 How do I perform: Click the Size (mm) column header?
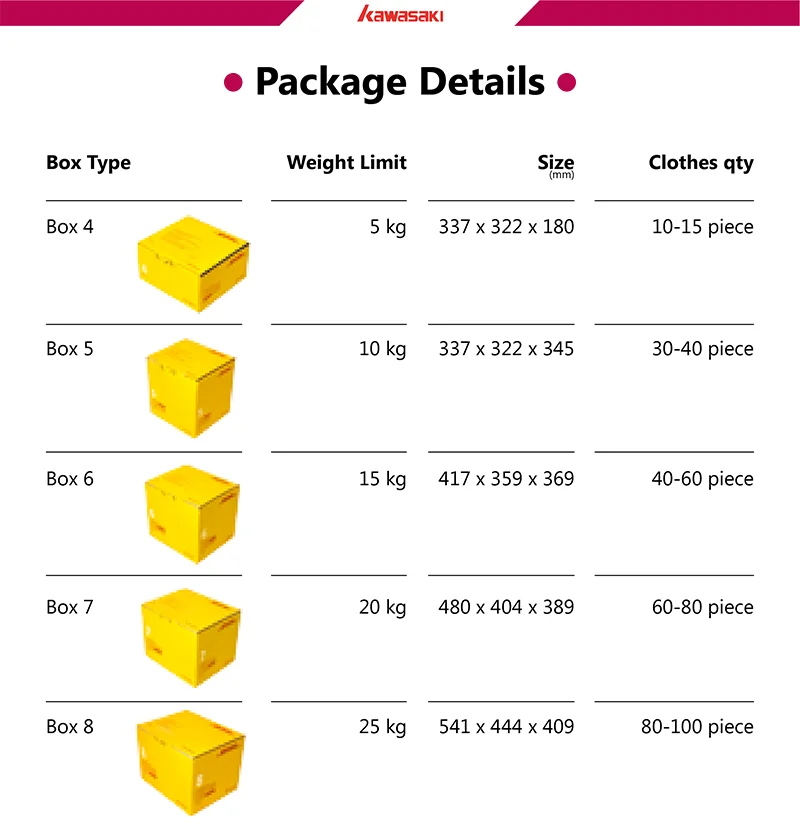(556, 165)
